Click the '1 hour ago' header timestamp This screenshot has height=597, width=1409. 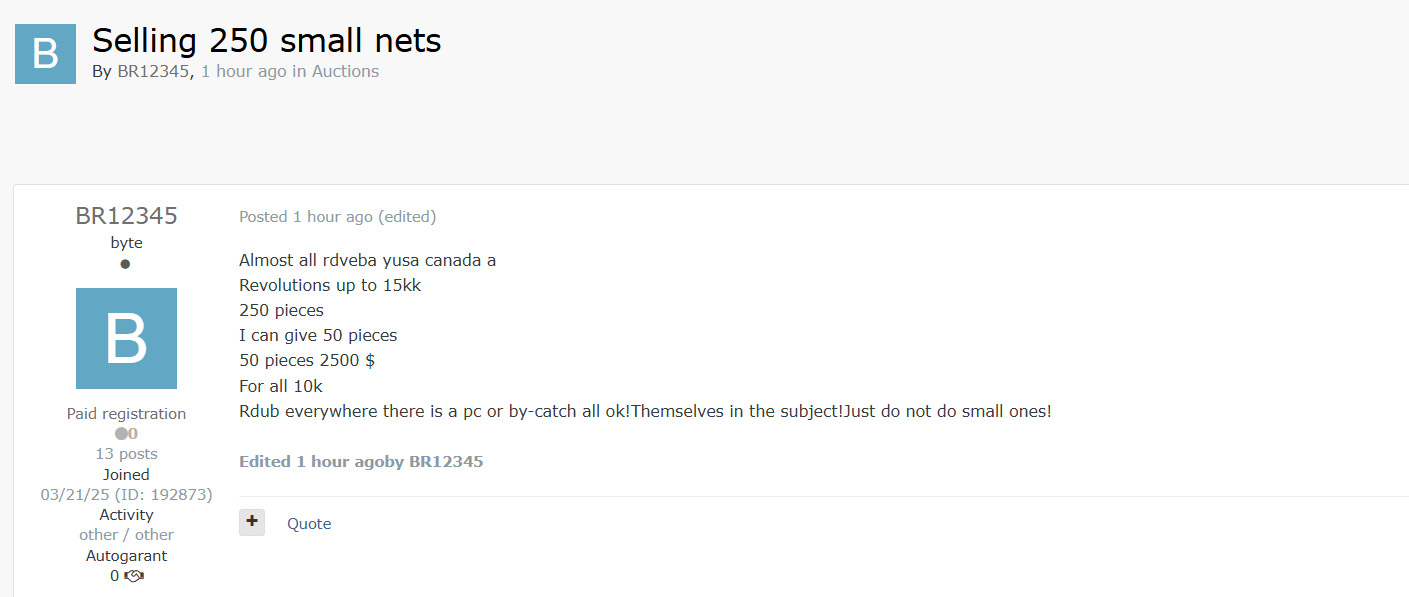coord(244,71)
